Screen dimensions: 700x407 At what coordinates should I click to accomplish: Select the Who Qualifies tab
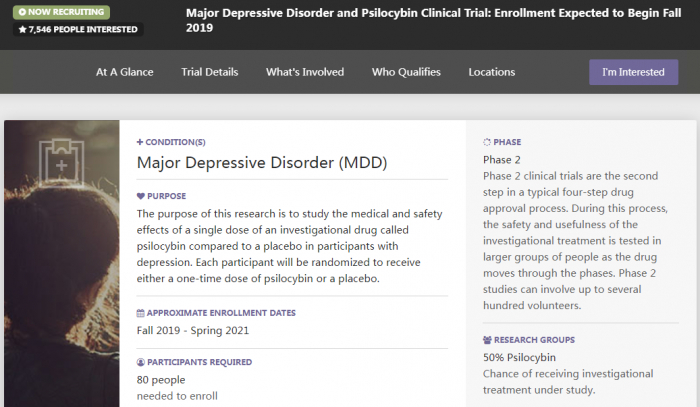[x=406, y=72]
